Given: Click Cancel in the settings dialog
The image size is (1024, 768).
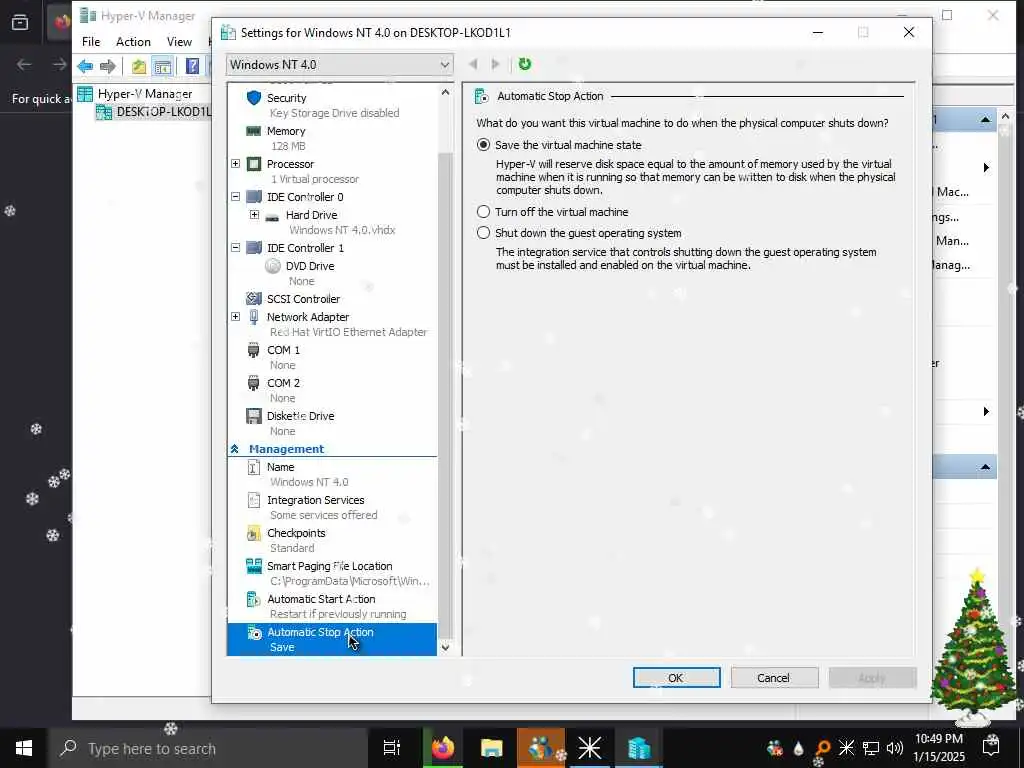Looking at the screenshot, I should 774,678.
